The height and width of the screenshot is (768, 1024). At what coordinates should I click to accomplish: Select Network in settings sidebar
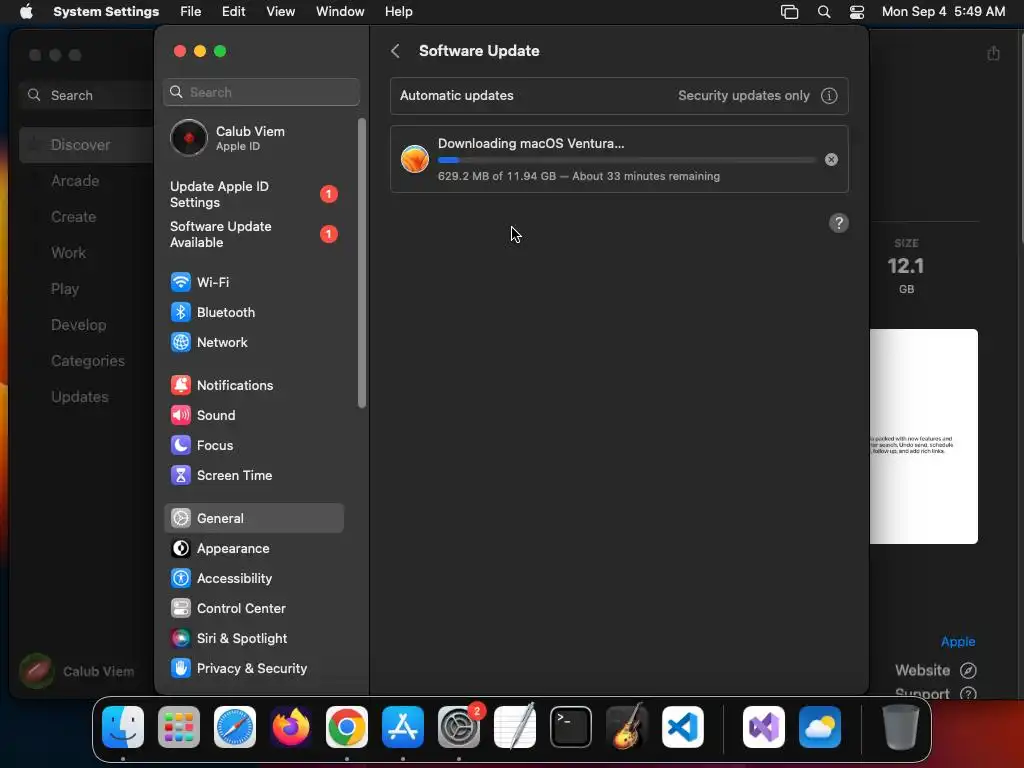pos(253,342)
